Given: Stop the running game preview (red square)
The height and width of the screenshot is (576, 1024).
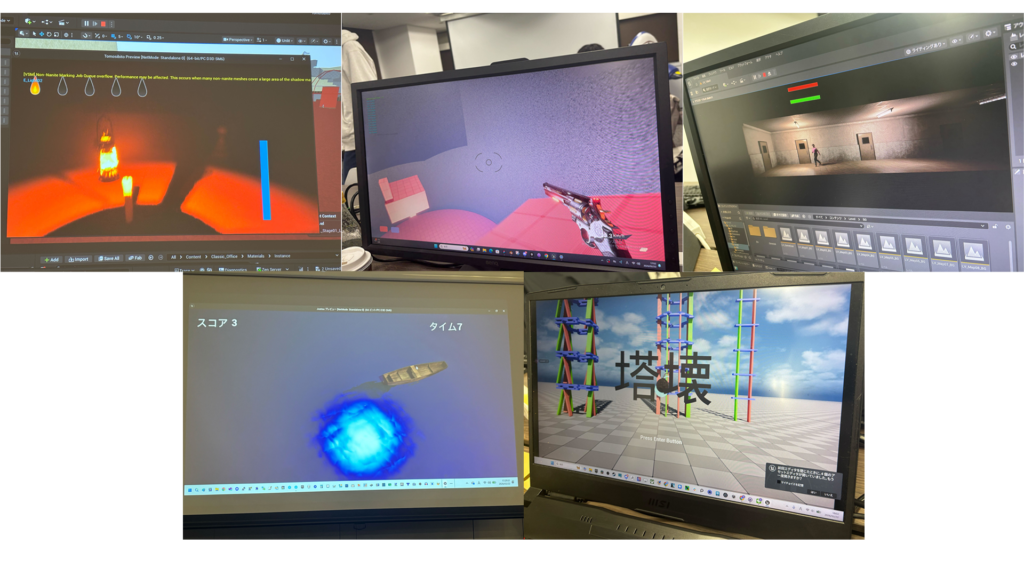Looking at the screenshot, I should click(102, 23).
